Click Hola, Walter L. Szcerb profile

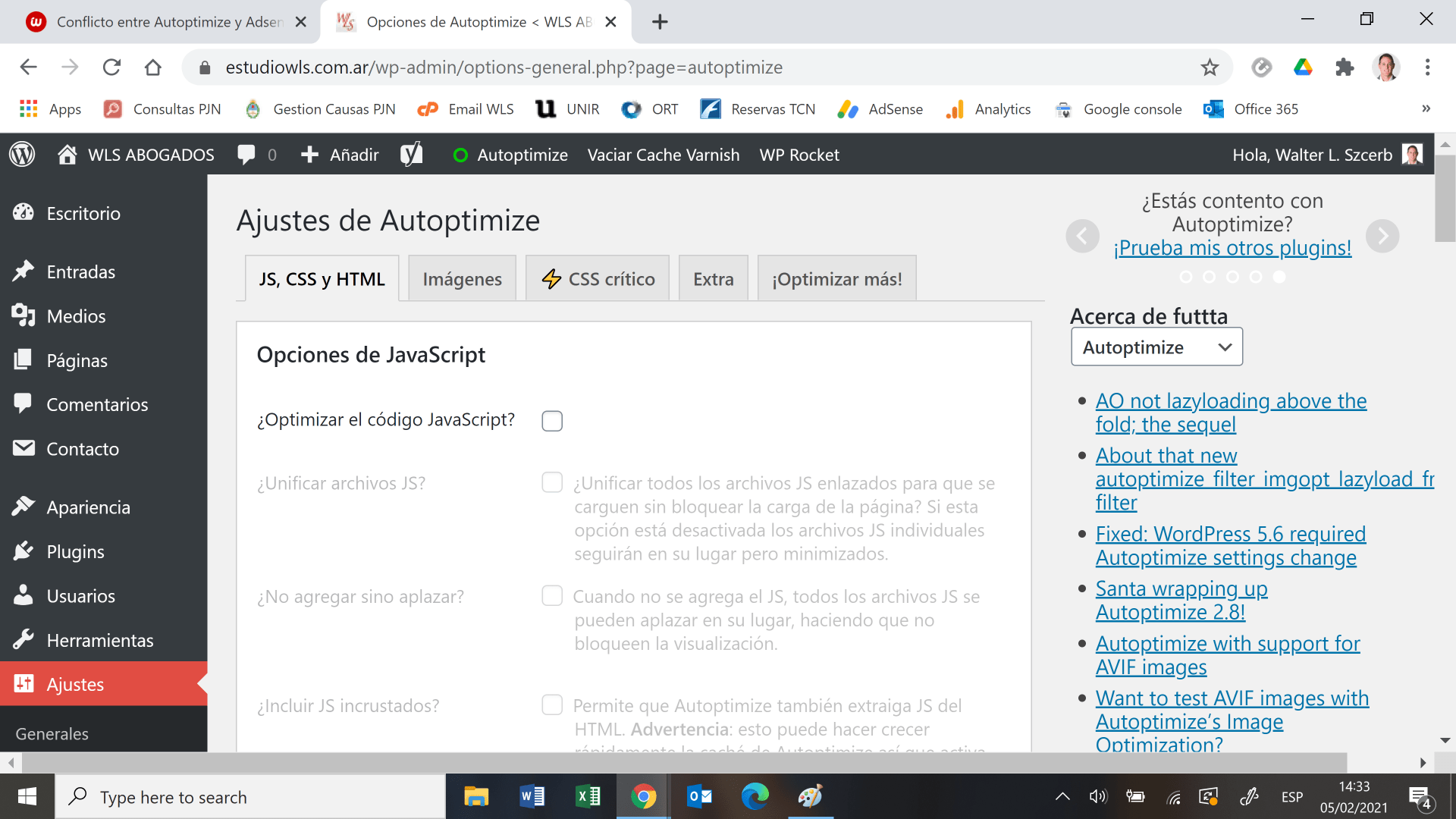point(1327,155)
